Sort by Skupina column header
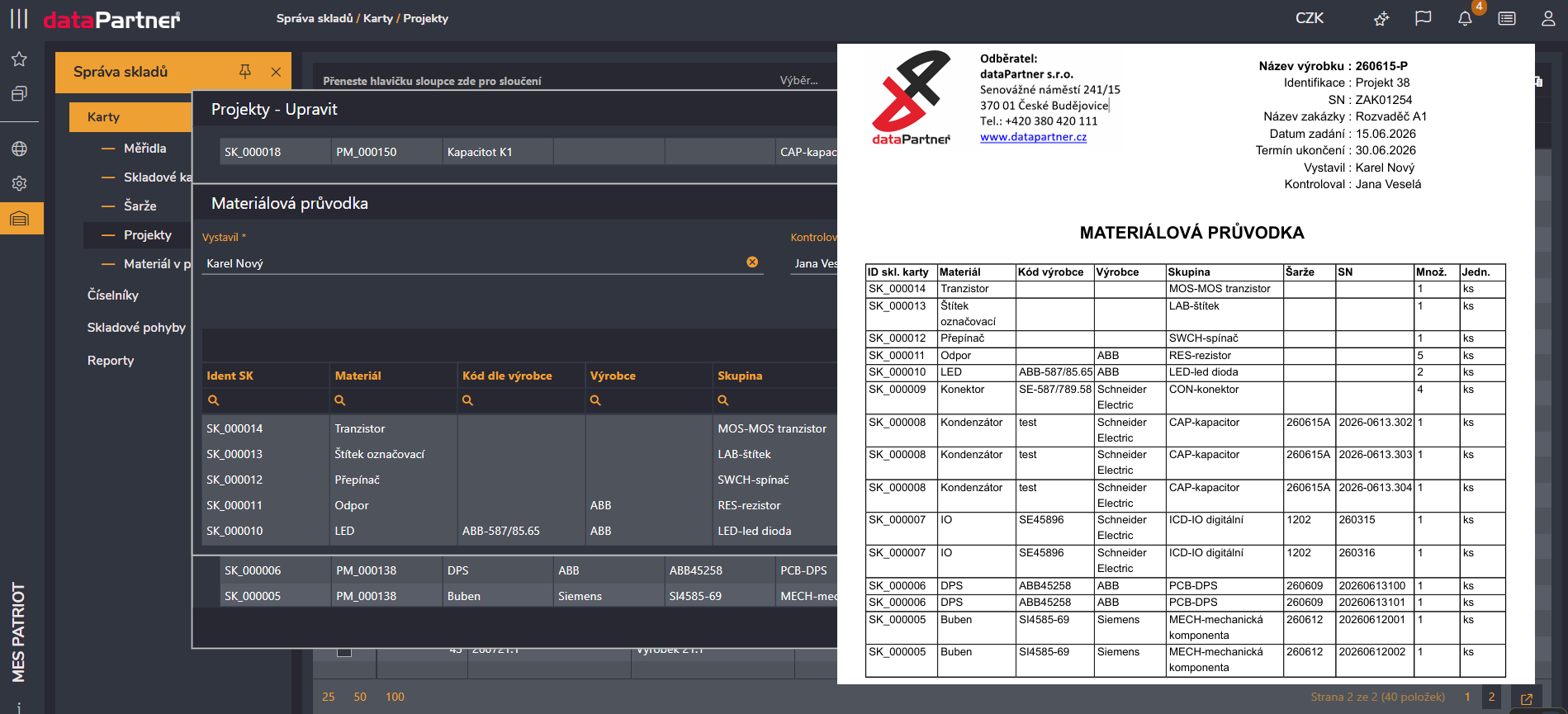Screen dimensions: 1568x714 point(740,376)
